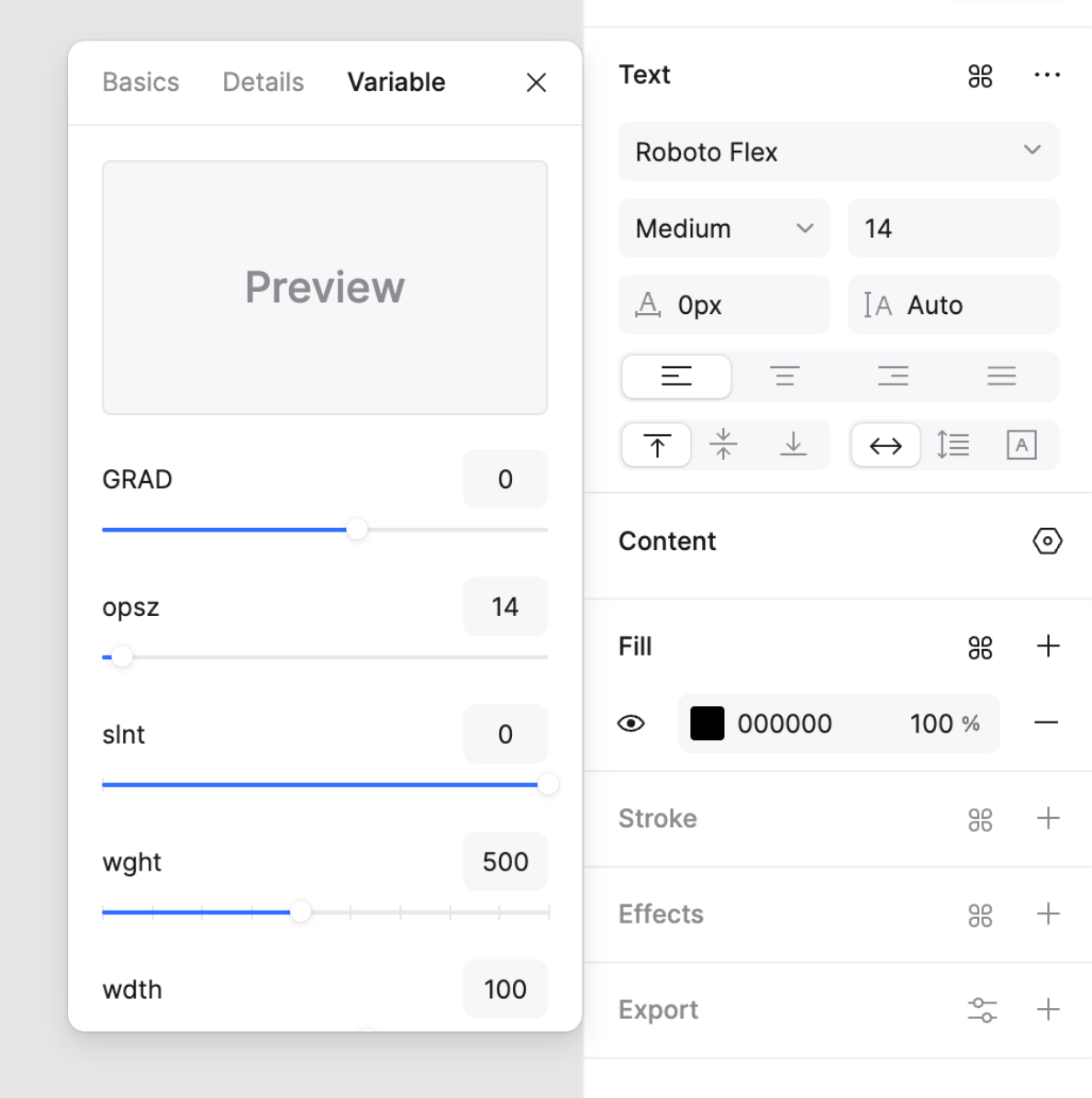Open Export settings sliders icon

[982, 1010]
